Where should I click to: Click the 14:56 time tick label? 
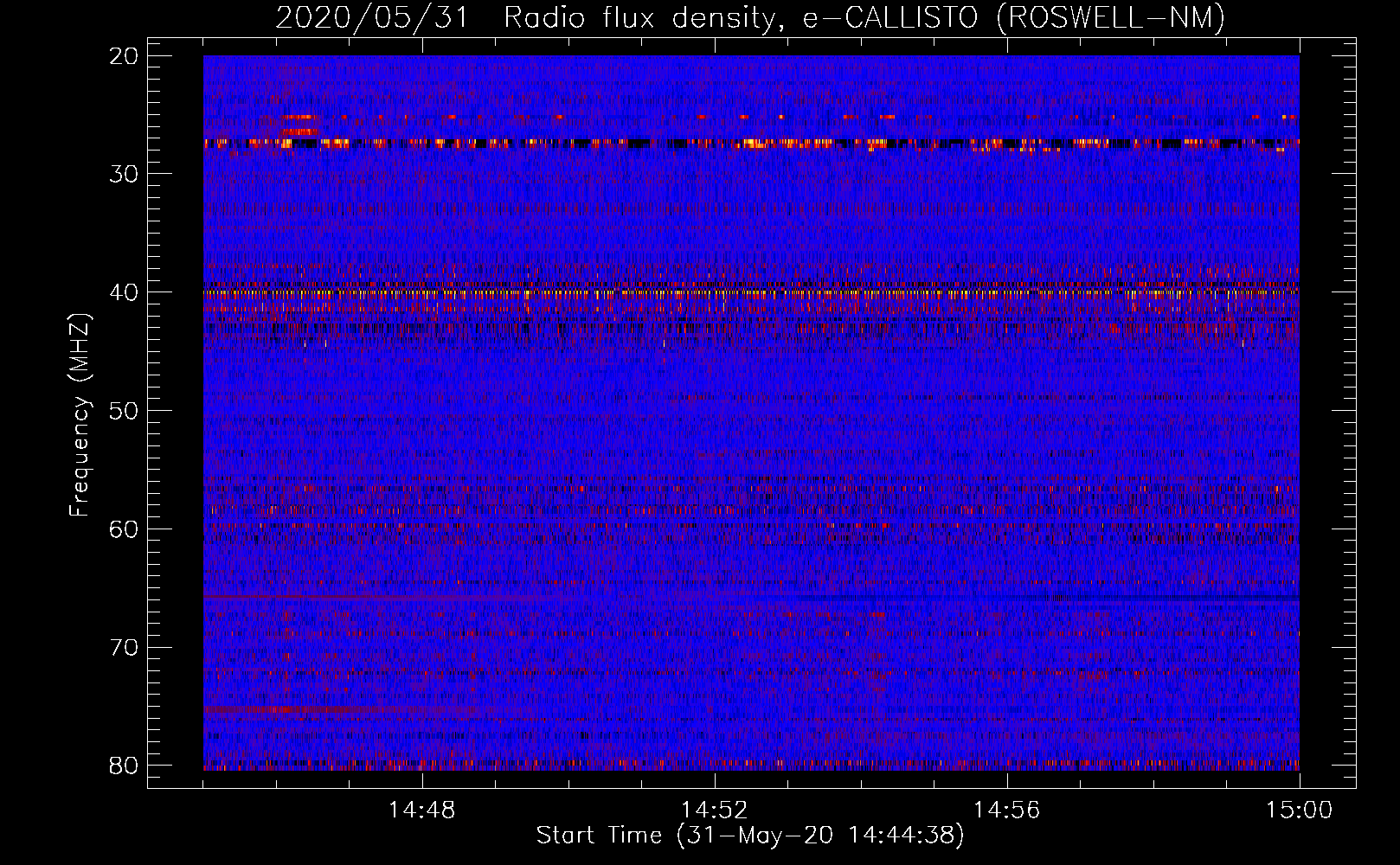[1007, 810]
